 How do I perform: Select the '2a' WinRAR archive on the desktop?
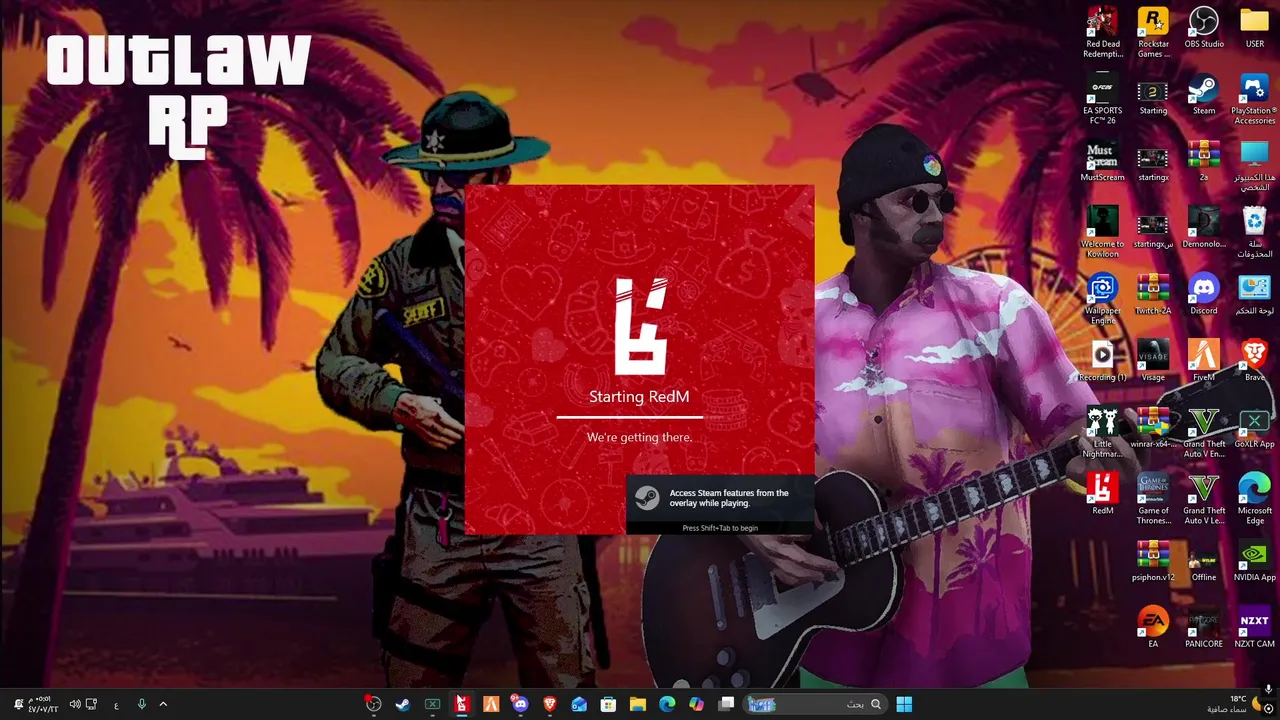[1204, 162]
